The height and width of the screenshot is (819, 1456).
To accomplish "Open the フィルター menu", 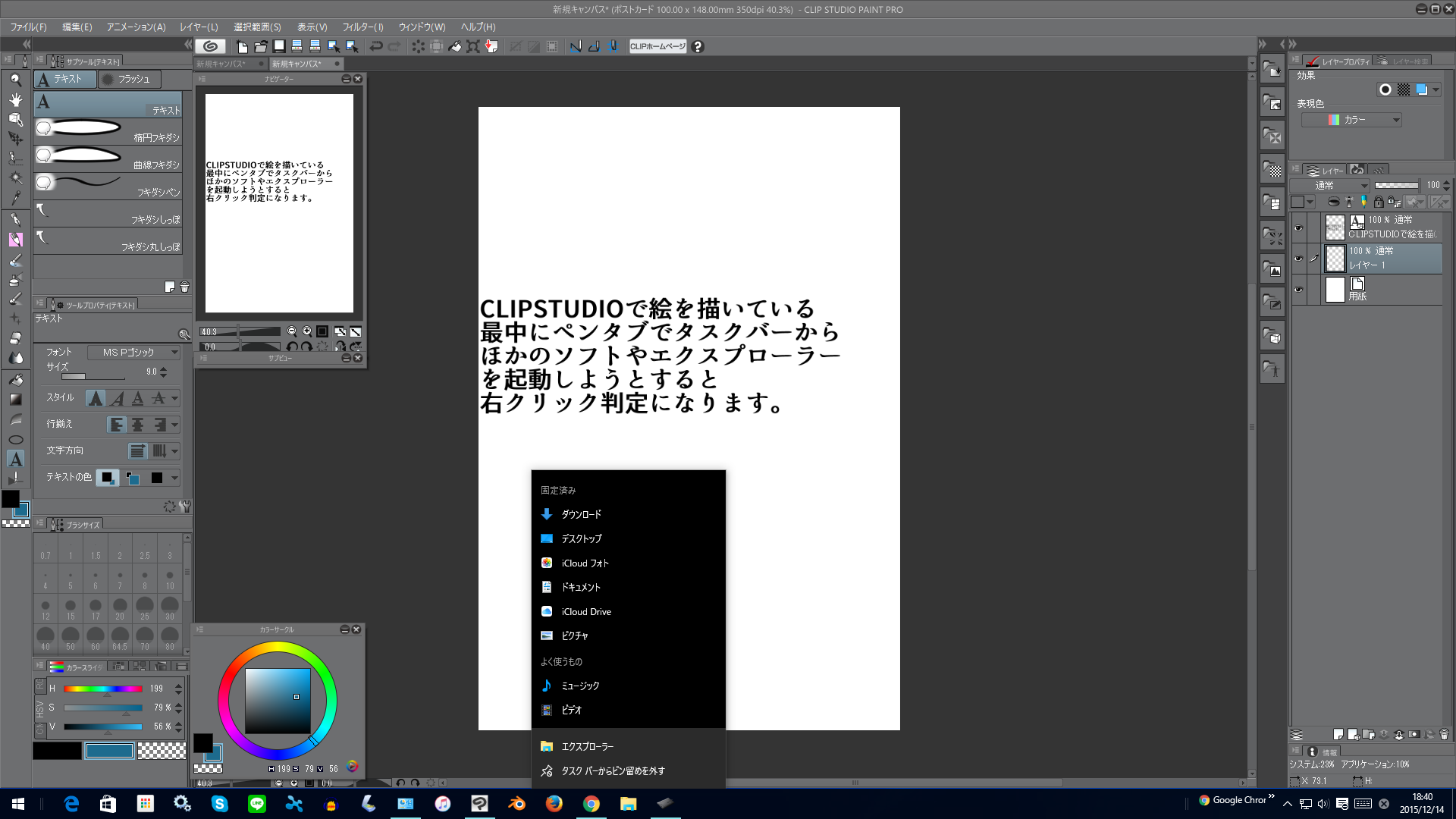I will point(362,27).
